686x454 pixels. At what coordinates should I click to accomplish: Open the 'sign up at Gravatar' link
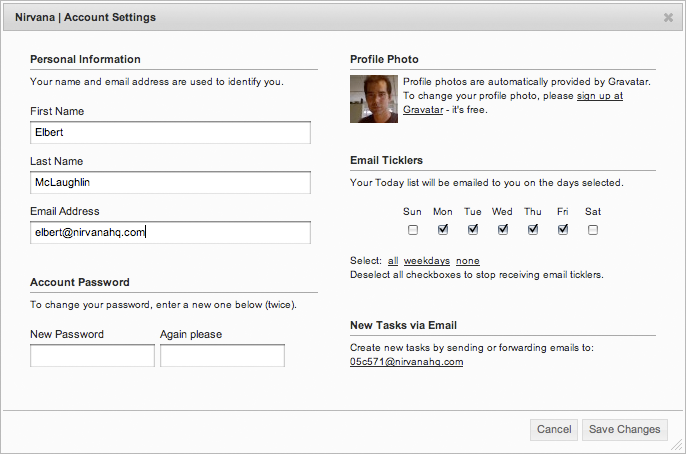click(x=599, y=96)
